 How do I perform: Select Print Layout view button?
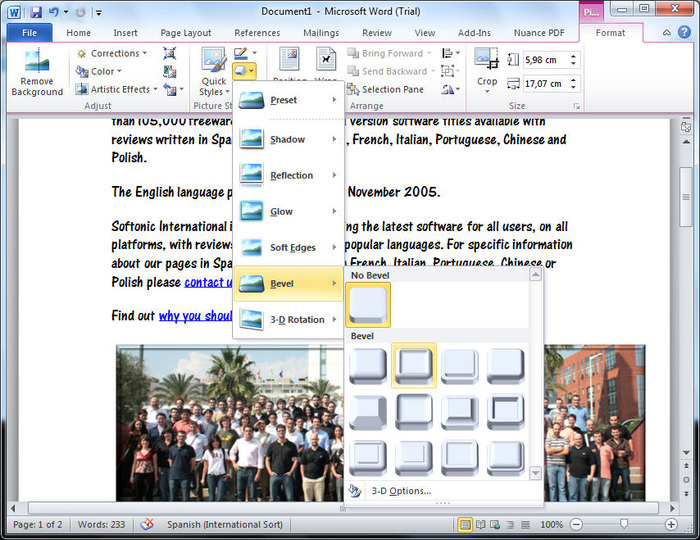click(465, 524)
